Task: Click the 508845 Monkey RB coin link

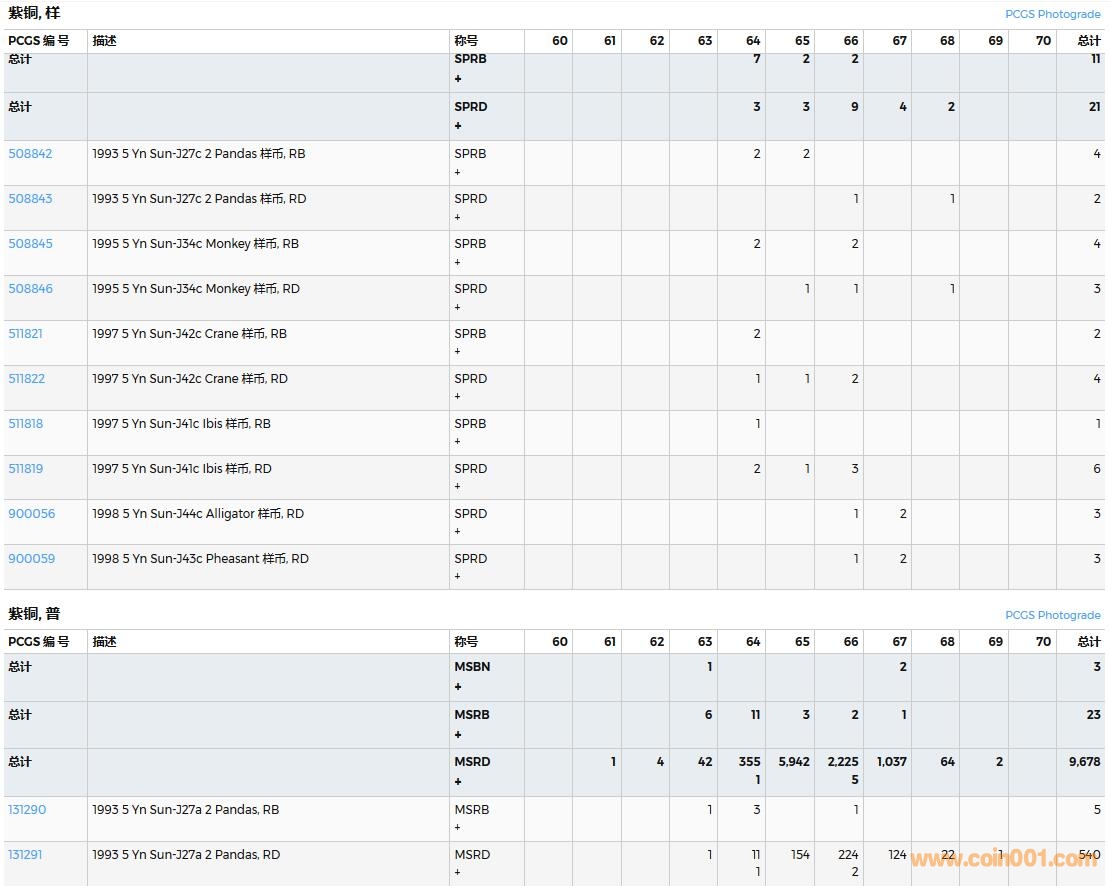Action: [30, 244]
